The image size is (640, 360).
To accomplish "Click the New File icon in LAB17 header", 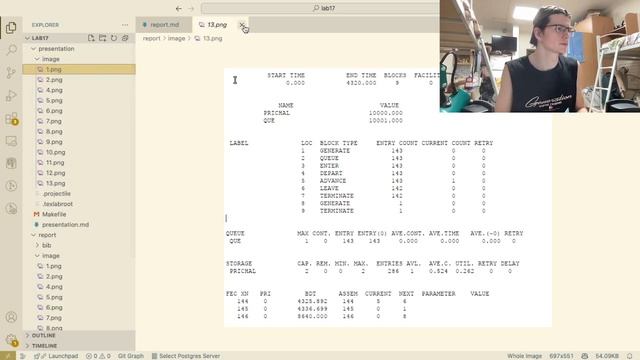I will 91,38.
